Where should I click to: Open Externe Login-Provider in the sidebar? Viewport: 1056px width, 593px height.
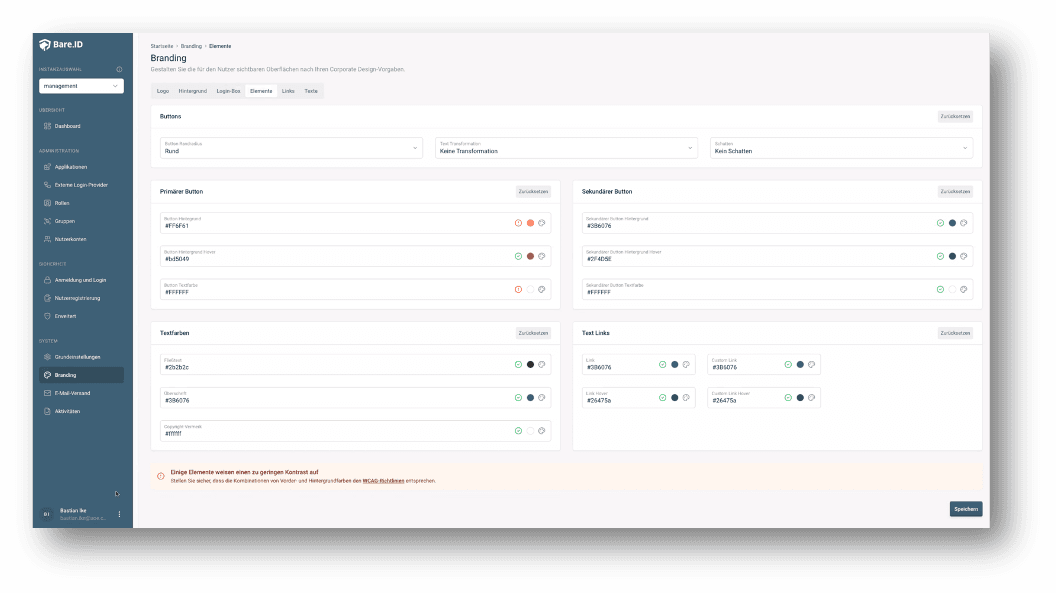point(81,185)
